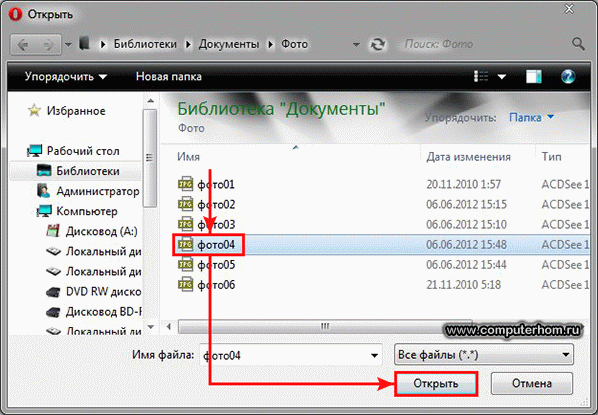The image size is (598, 415).
Task: Expand the Имя файла combo box arrow
Action: [375, 355]
